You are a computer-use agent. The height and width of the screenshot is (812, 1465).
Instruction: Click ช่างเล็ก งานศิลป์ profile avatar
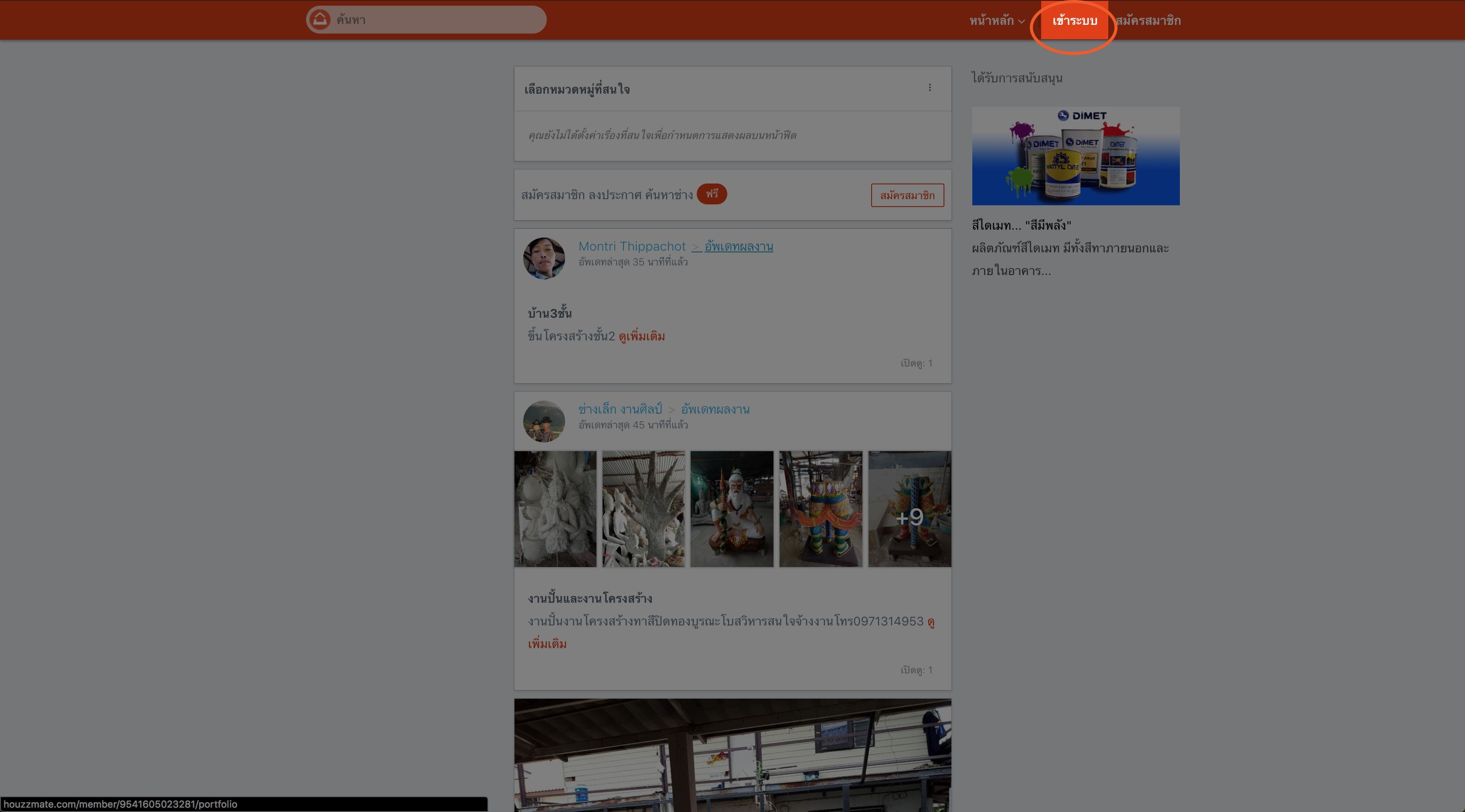point(544,421)
